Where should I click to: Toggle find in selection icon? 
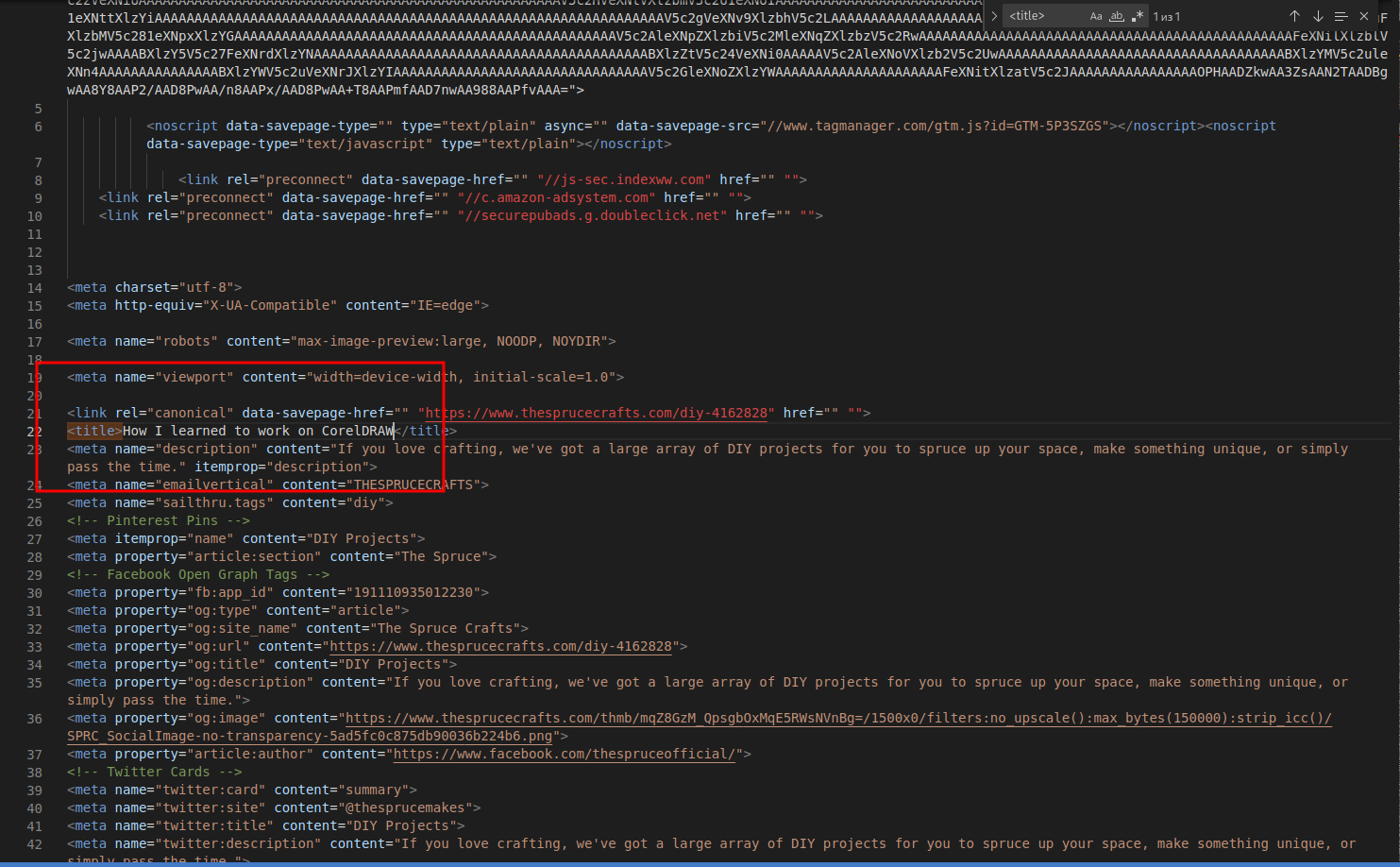click(1341, 16)
